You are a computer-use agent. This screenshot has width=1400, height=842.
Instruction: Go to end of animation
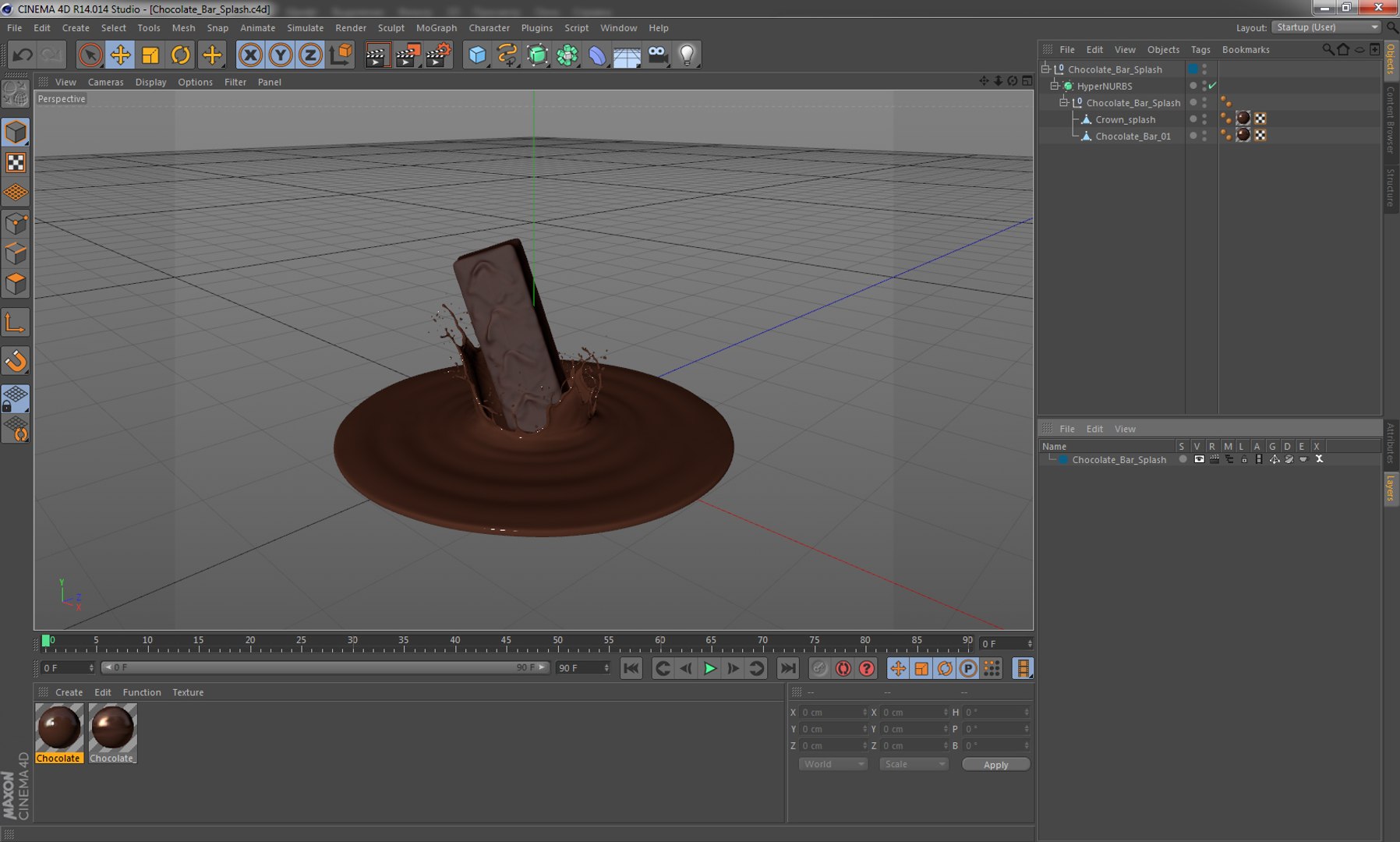pos(788,668)
